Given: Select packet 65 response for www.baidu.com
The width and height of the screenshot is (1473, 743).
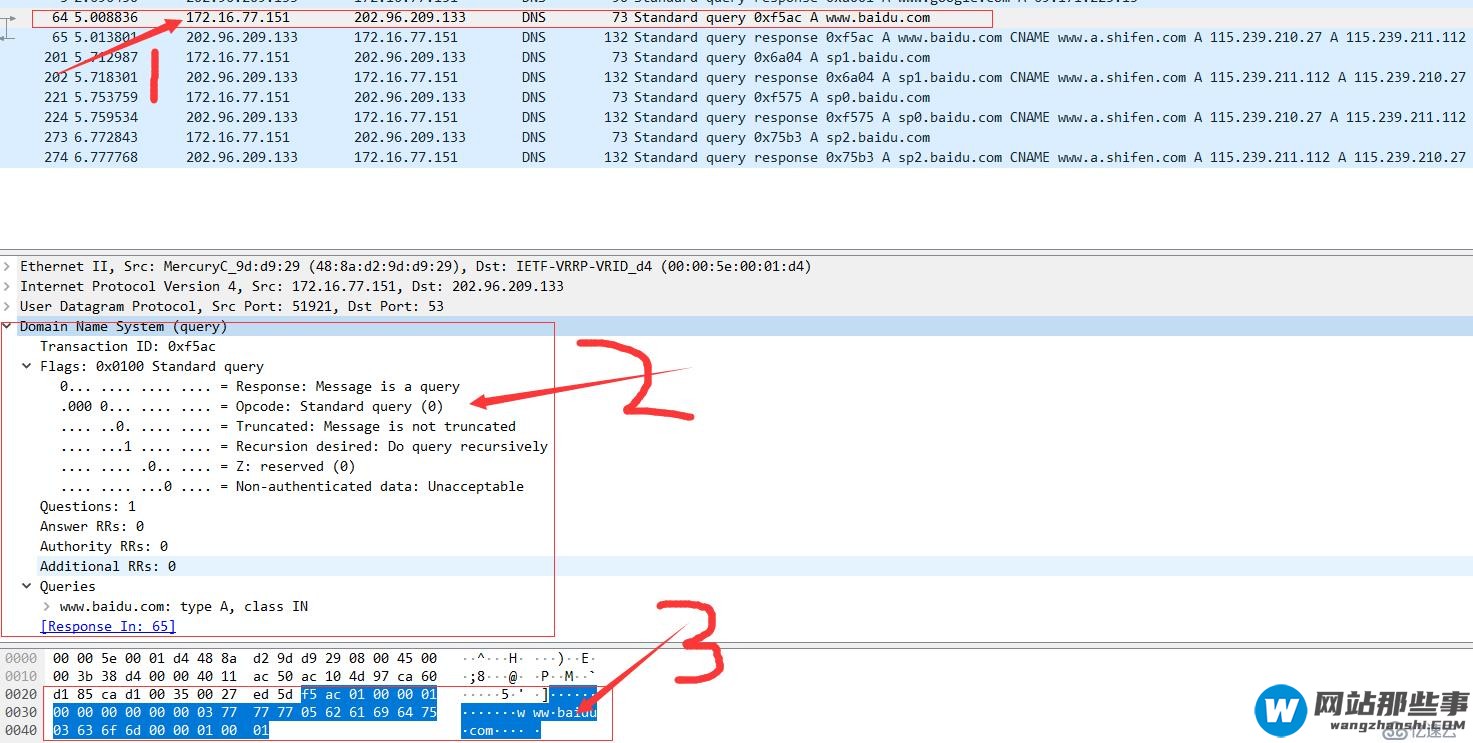Looking at the screenshot, I should point(736,37).
